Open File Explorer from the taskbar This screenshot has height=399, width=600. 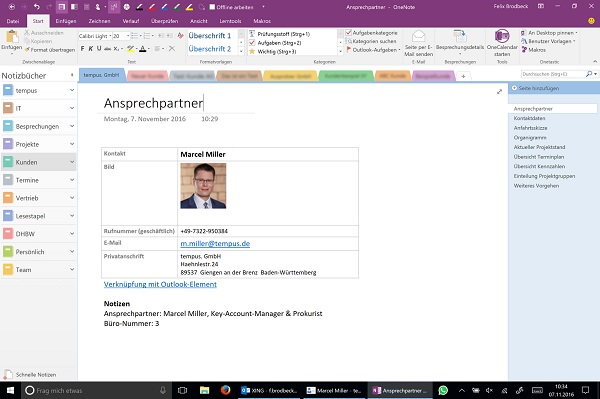[x=204, y=390]
